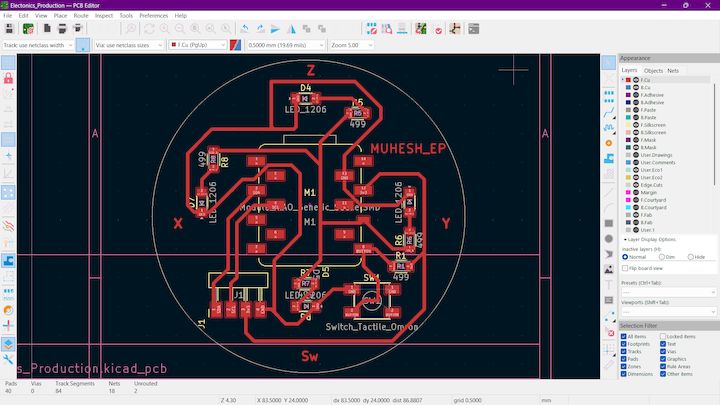Toggle visibility of B.Cu layer

[x=636, y=87]
